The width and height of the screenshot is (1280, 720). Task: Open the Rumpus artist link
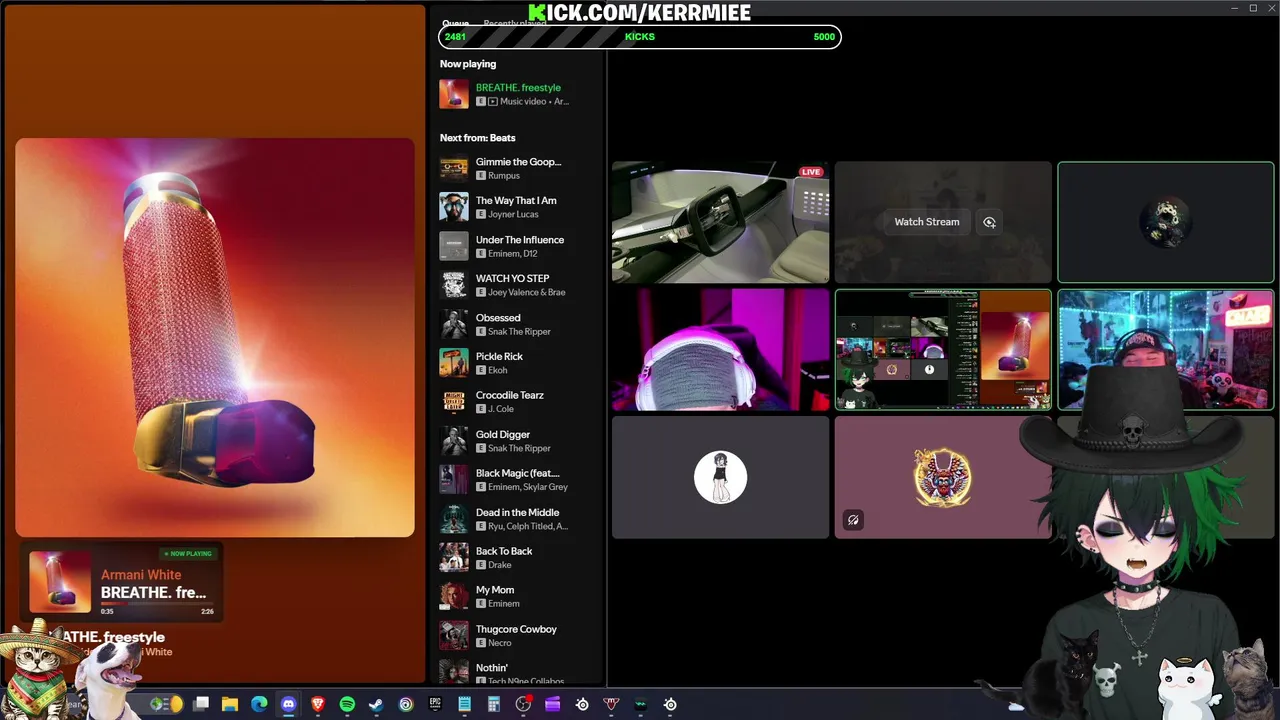[x=503, y=176]
